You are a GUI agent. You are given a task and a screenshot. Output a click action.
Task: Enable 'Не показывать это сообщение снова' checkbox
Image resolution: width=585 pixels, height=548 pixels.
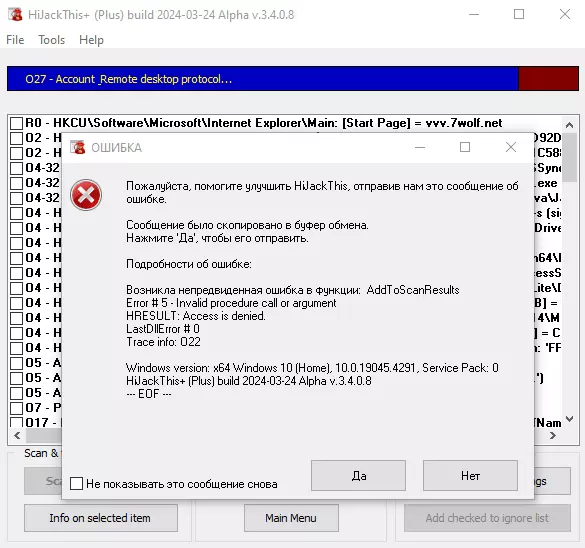pyautogui.click(x=76, y=483)
